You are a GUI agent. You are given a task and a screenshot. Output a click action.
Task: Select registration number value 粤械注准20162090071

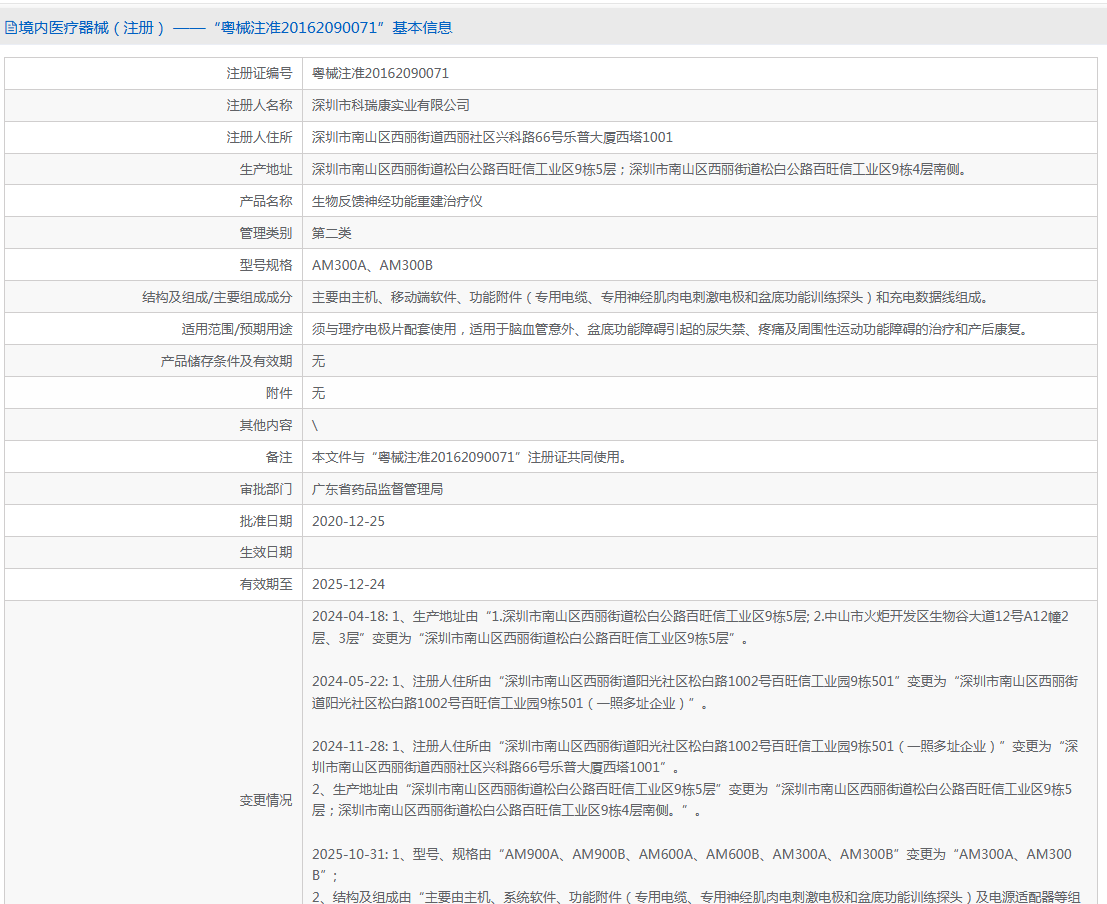point(381,73)
